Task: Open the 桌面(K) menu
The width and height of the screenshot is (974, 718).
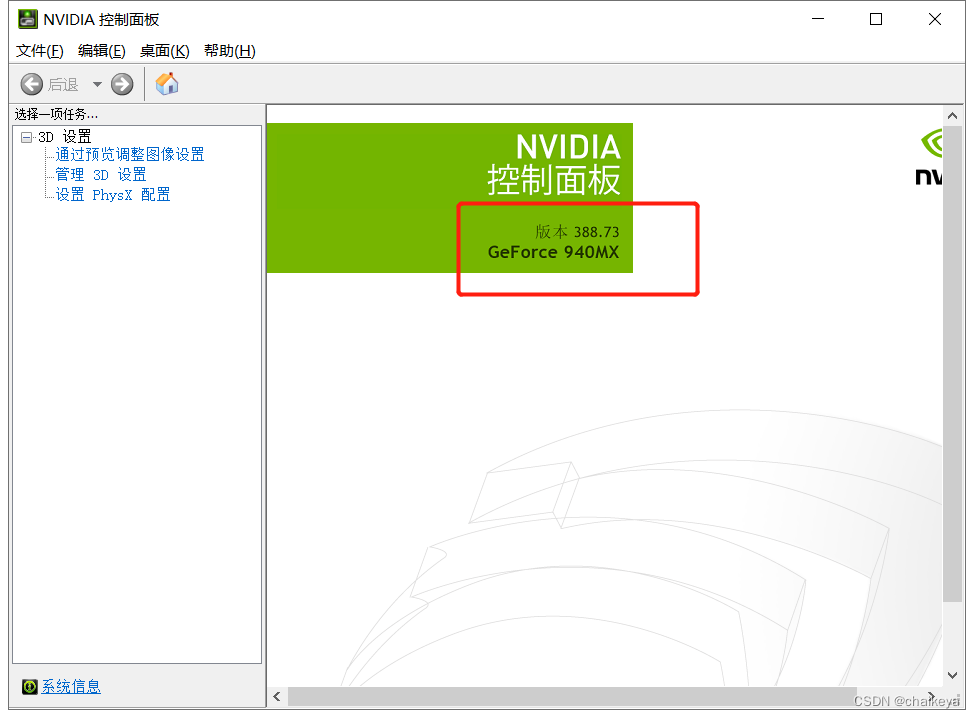Action: [165, 51]
